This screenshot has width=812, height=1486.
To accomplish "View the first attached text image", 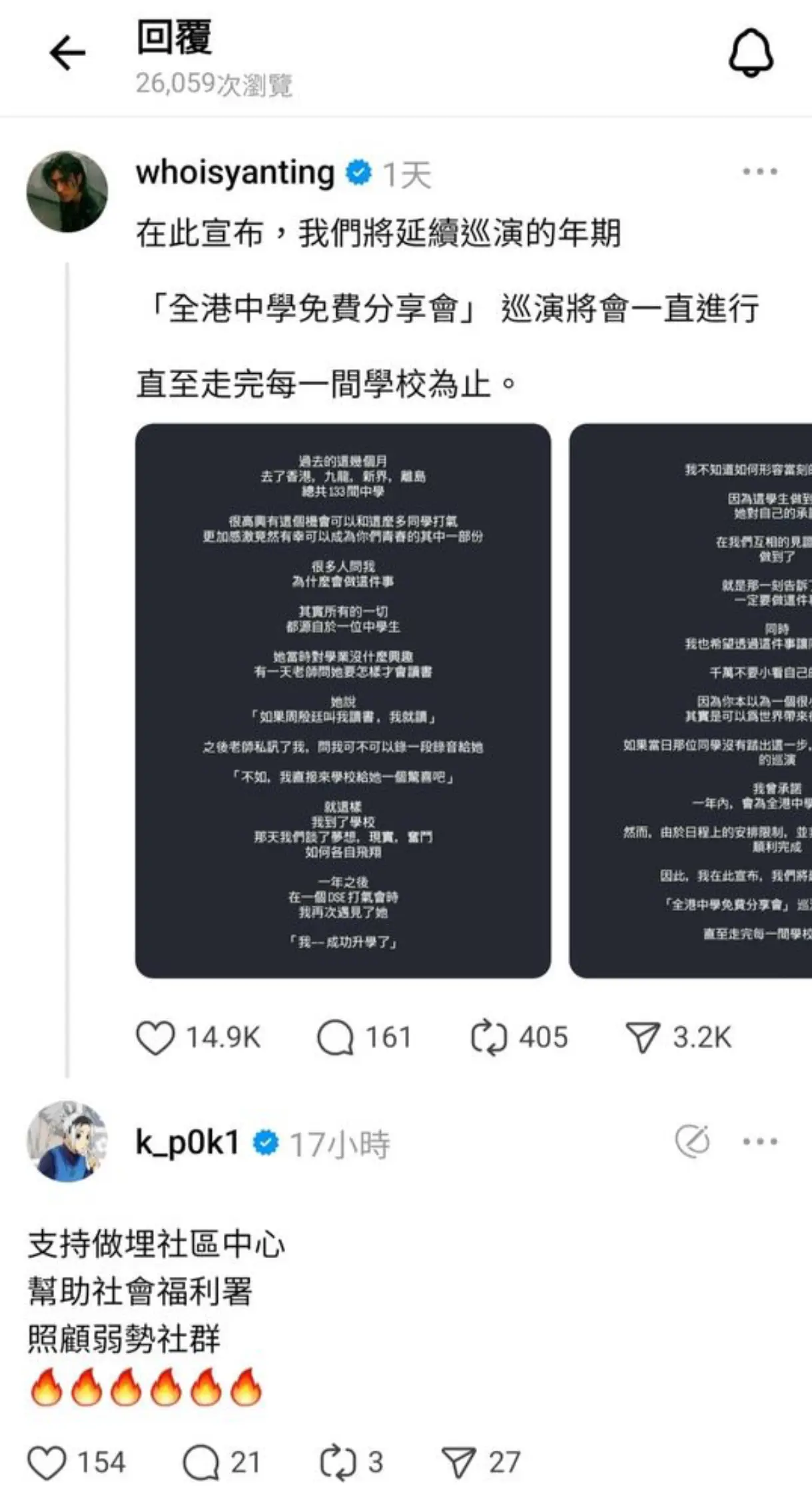I will [343, 701].
